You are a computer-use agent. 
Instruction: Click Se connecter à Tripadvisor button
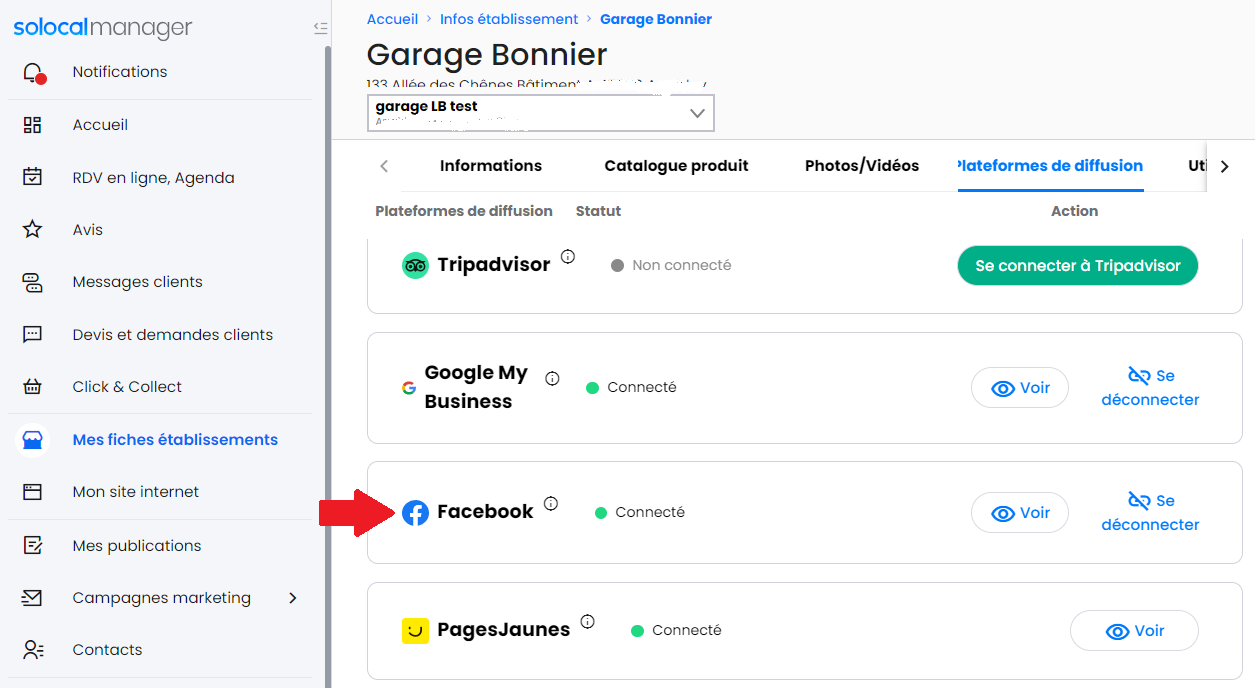click(1078, 266)
